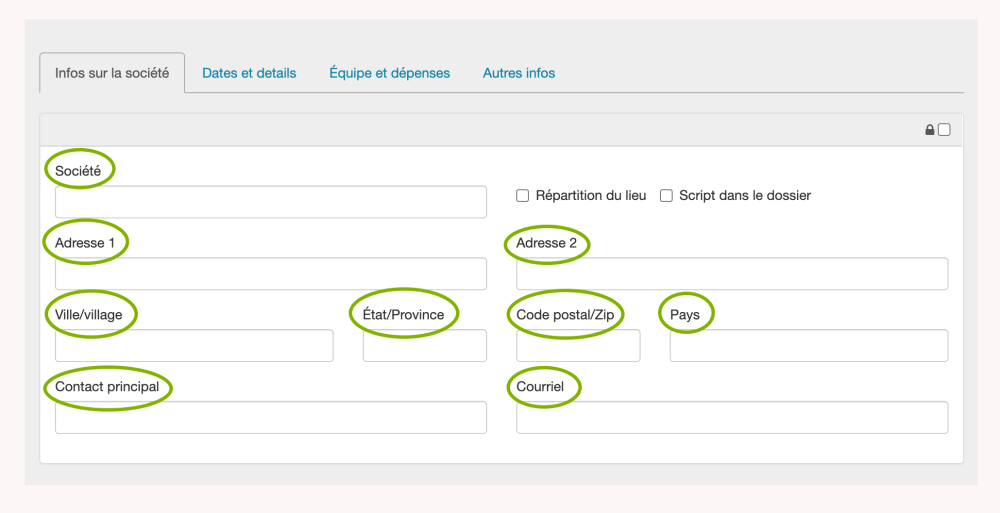Click the Adresse 2 input box
This screenshot has width=1000, height=513.
click(731, 274)
